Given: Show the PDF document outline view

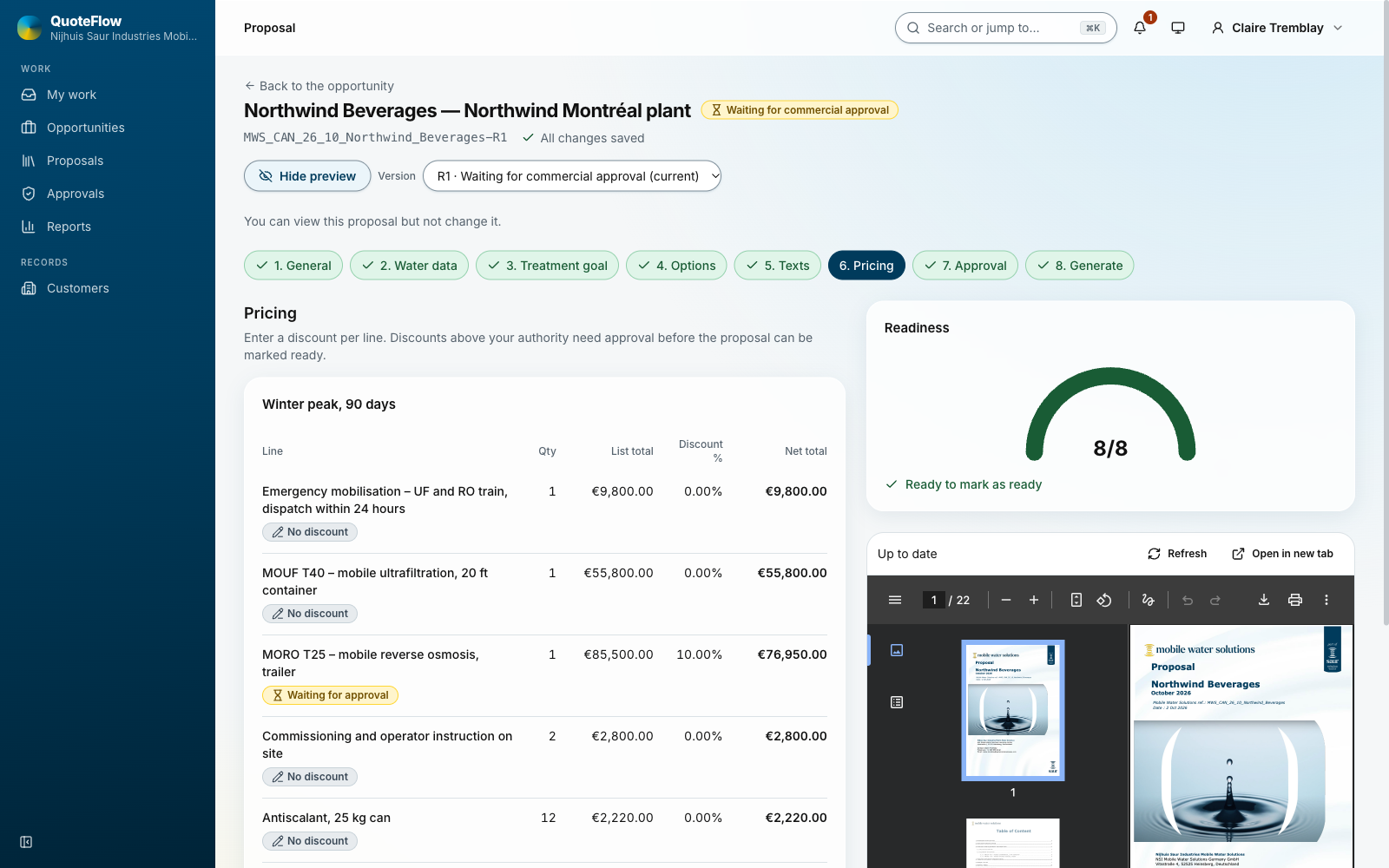Looking at the screenshot, I should click(897, 702).
